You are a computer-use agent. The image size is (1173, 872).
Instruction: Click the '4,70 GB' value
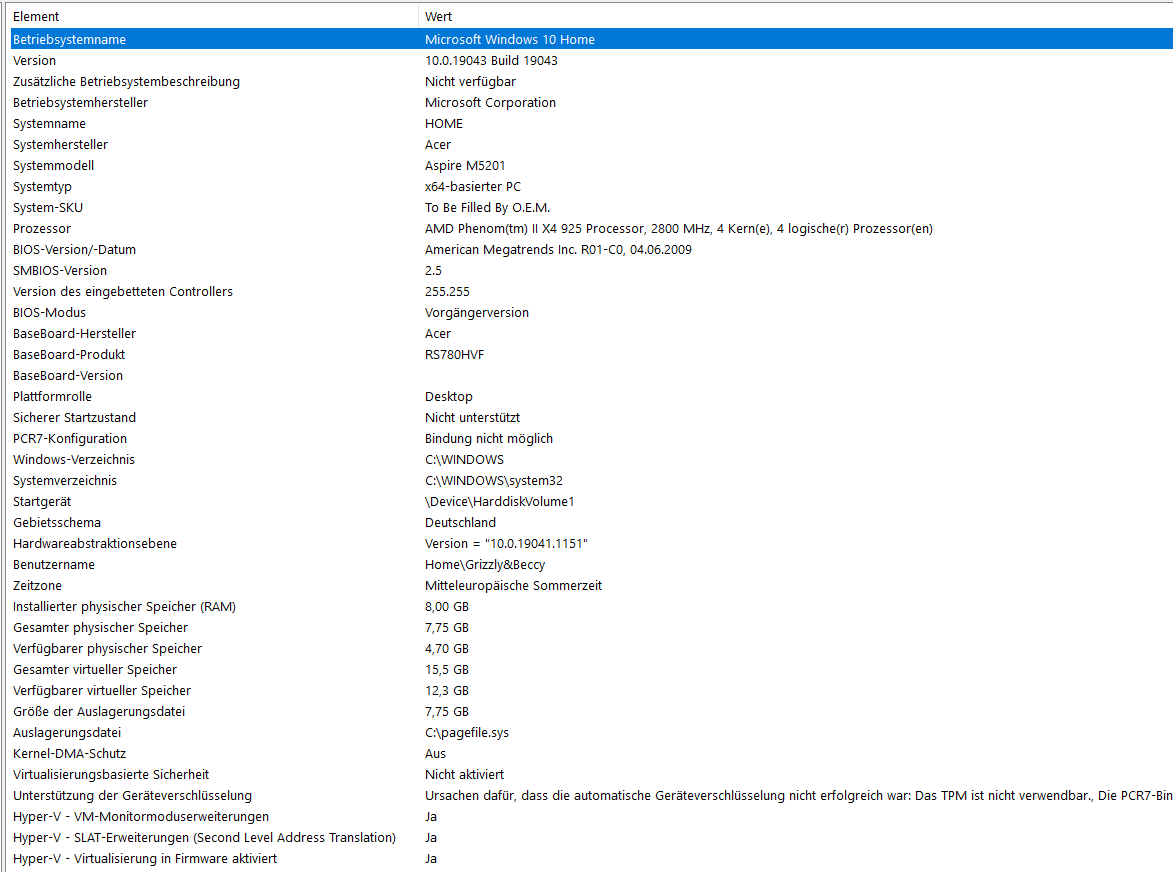tap(447, 648)
